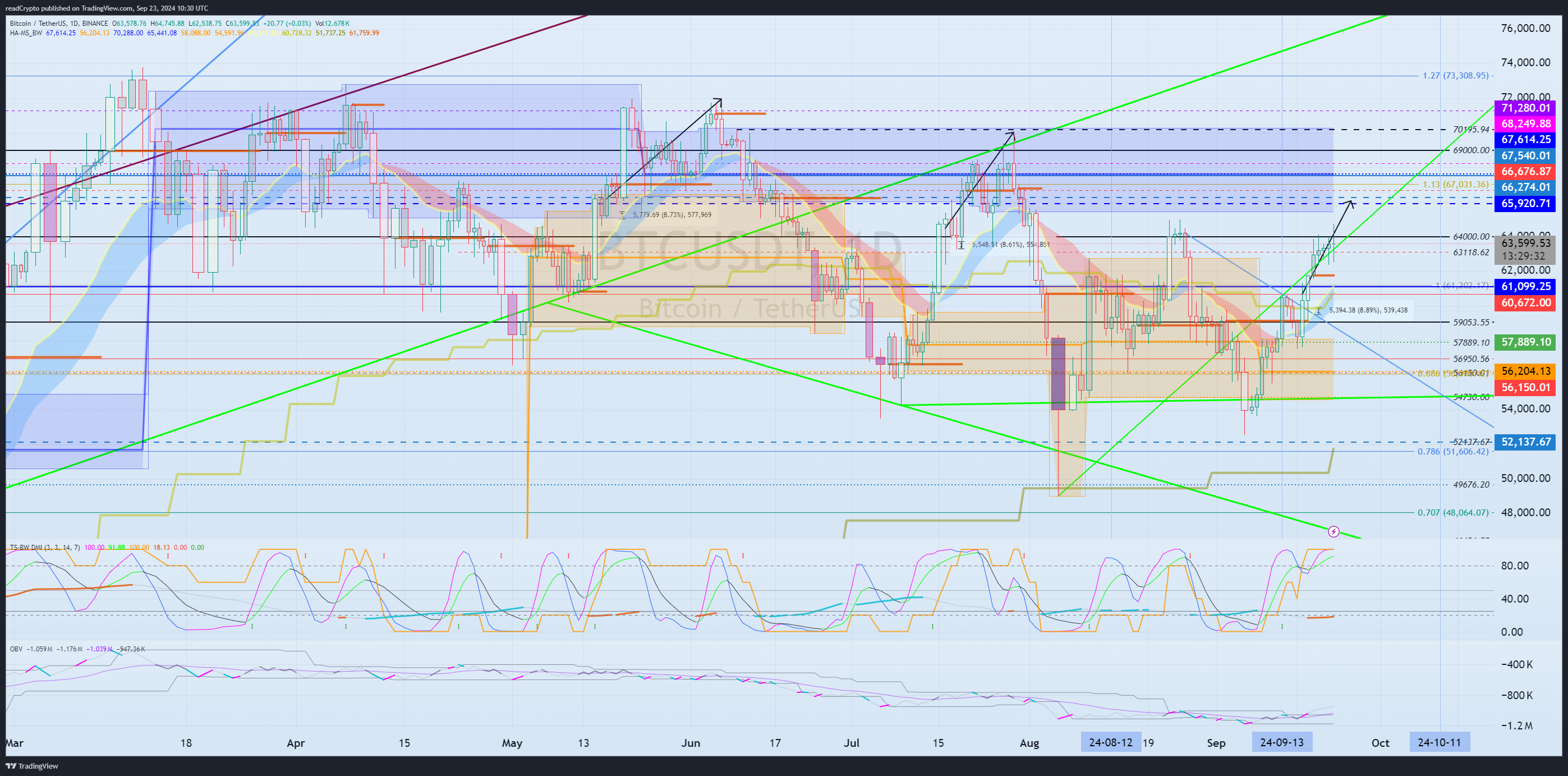Click the 61,099.25 blue price label
This screenshot has width=1568, height=776.
click(x=1525, y=287)
